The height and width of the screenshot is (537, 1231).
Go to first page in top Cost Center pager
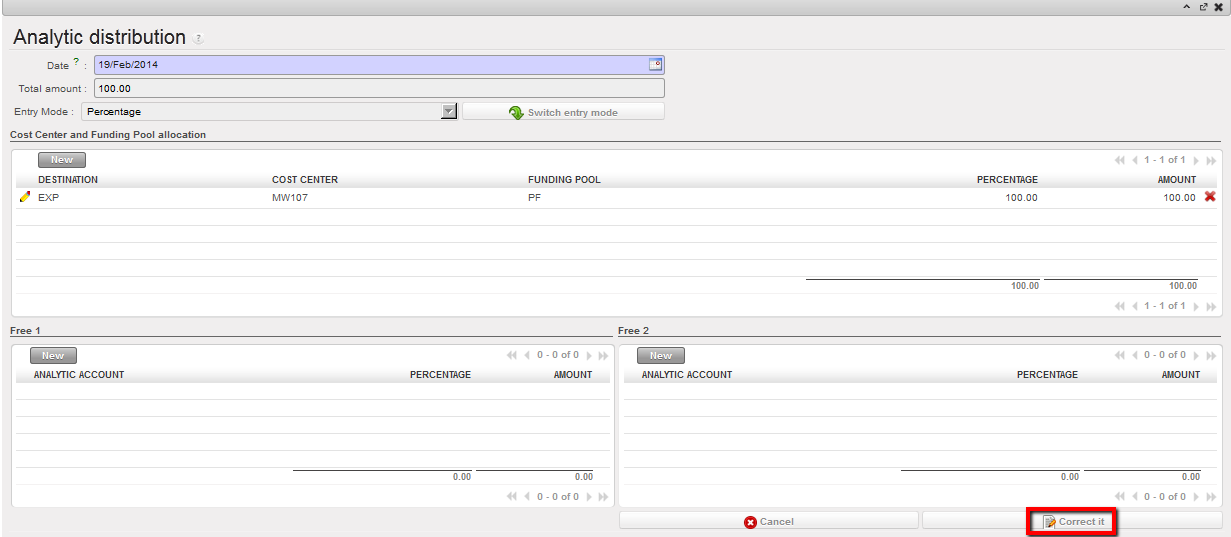[1120, 160]
